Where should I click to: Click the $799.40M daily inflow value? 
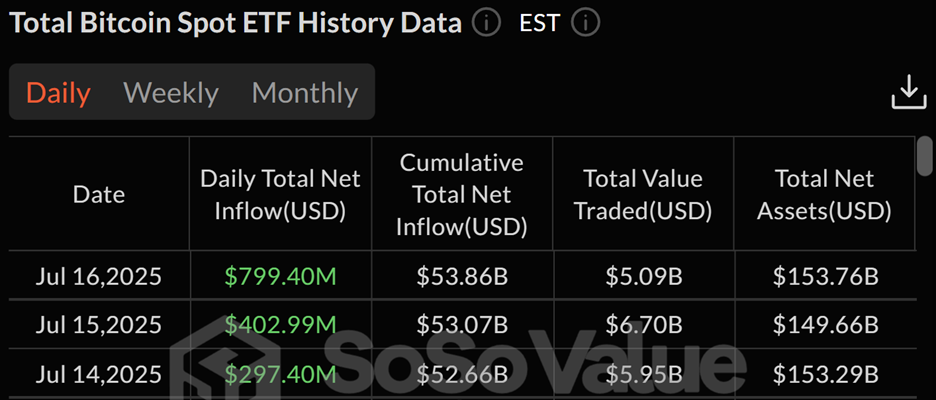281,276
